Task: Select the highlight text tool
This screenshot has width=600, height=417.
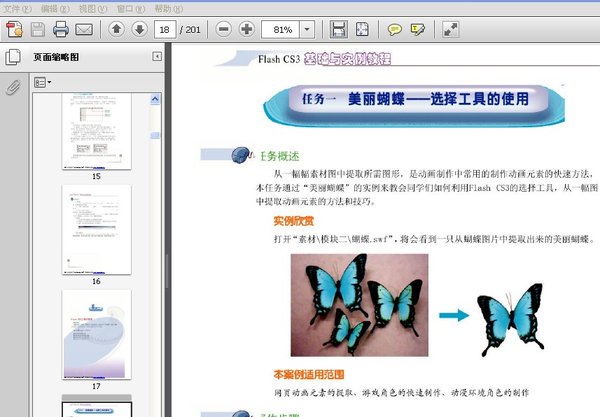Action: point(417,29)
